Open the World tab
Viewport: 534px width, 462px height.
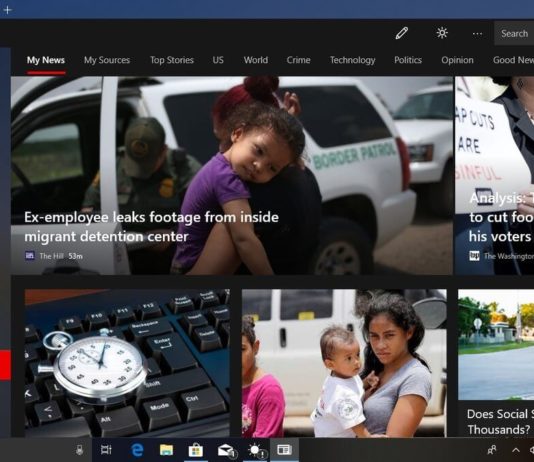tap(256, 60)
